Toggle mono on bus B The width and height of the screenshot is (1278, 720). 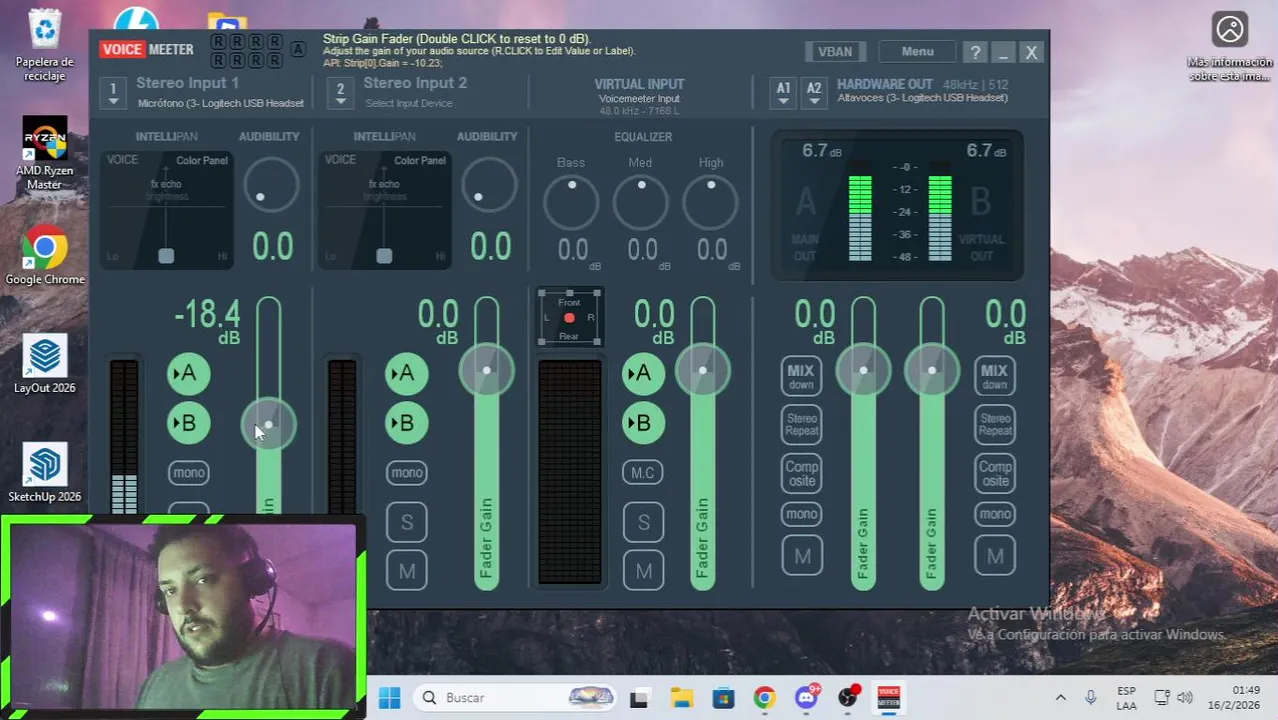click(995, 514)
